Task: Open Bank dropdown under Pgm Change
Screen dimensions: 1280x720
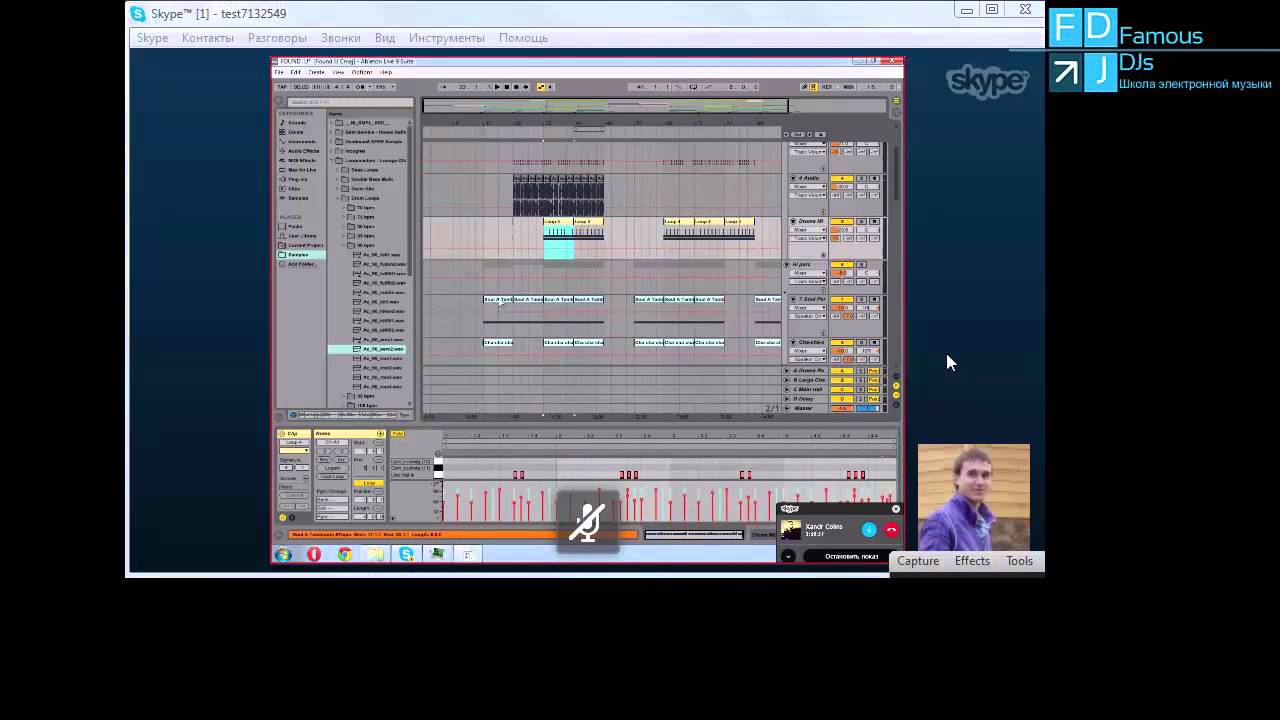Action: pyautogui.click(x=332, y=499)
